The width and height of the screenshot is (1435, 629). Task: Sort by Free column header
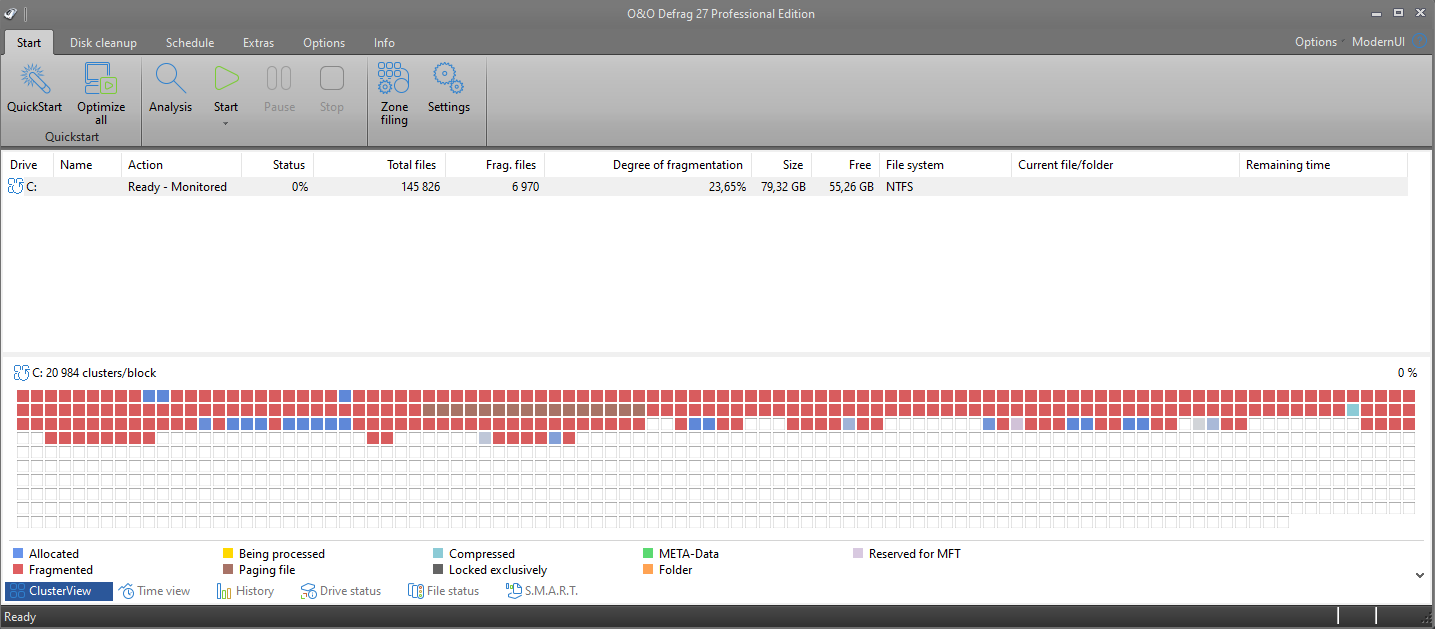845,165
